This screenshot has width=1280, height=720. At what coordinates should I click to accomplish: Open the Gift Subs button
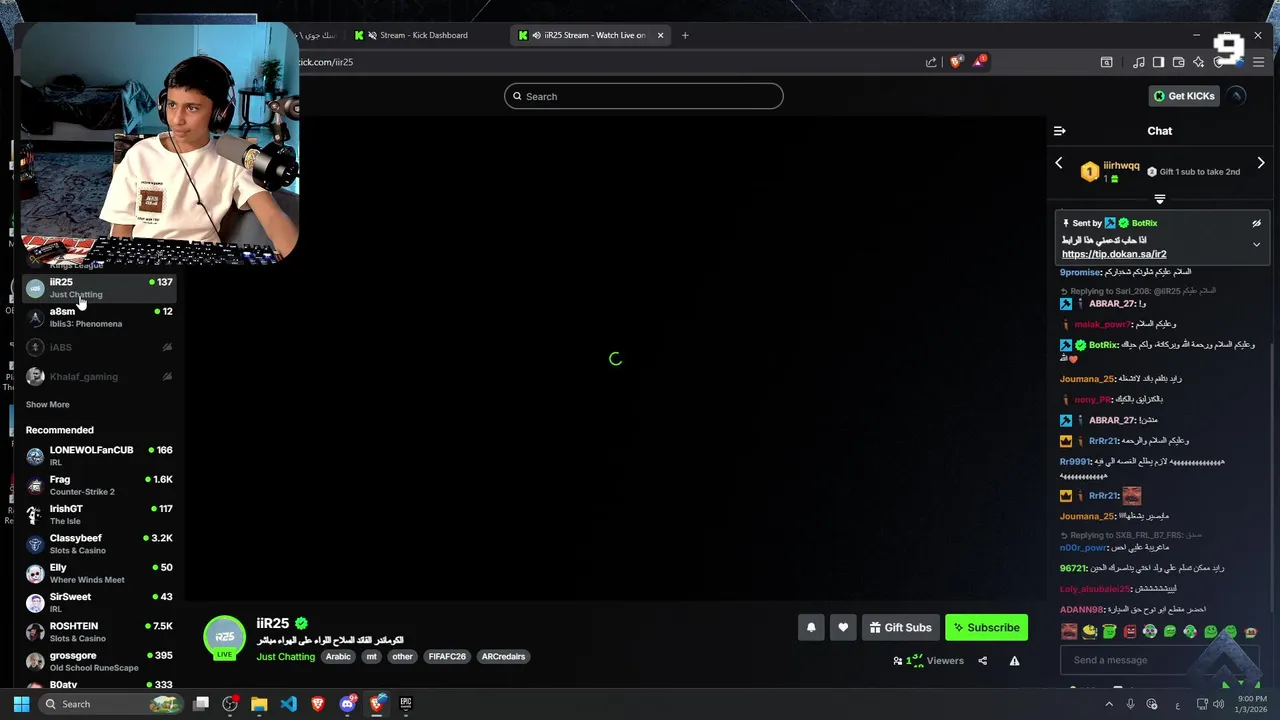[x=900, y=628]
